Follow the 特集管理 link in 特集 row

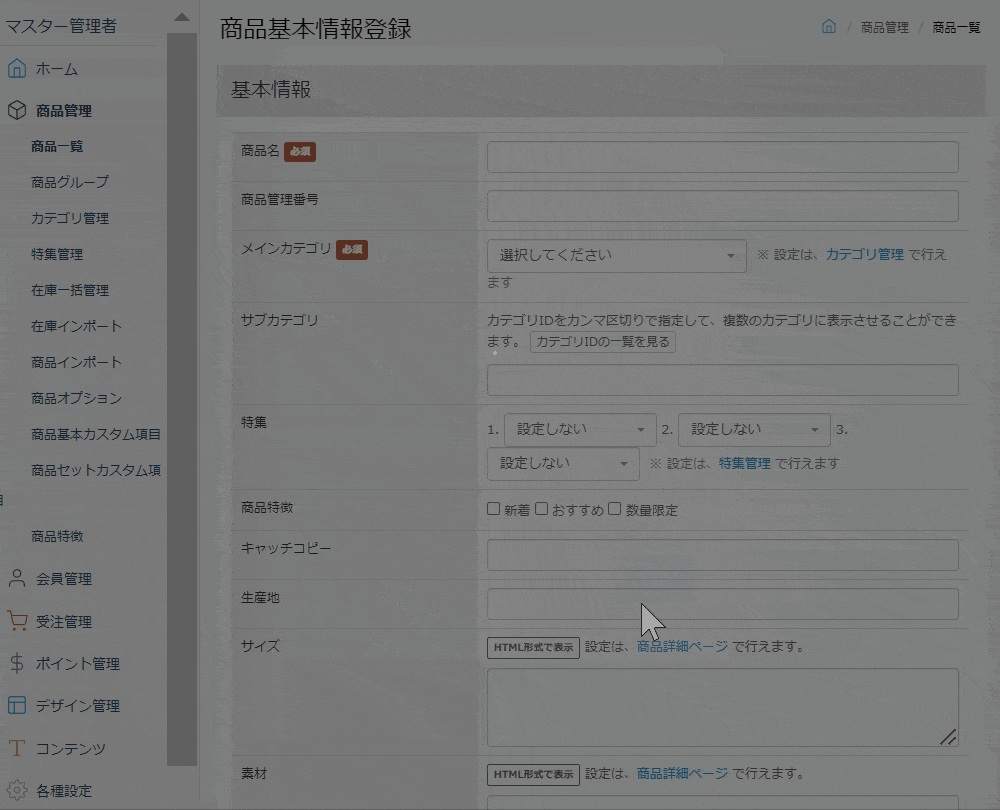point(744,464)
